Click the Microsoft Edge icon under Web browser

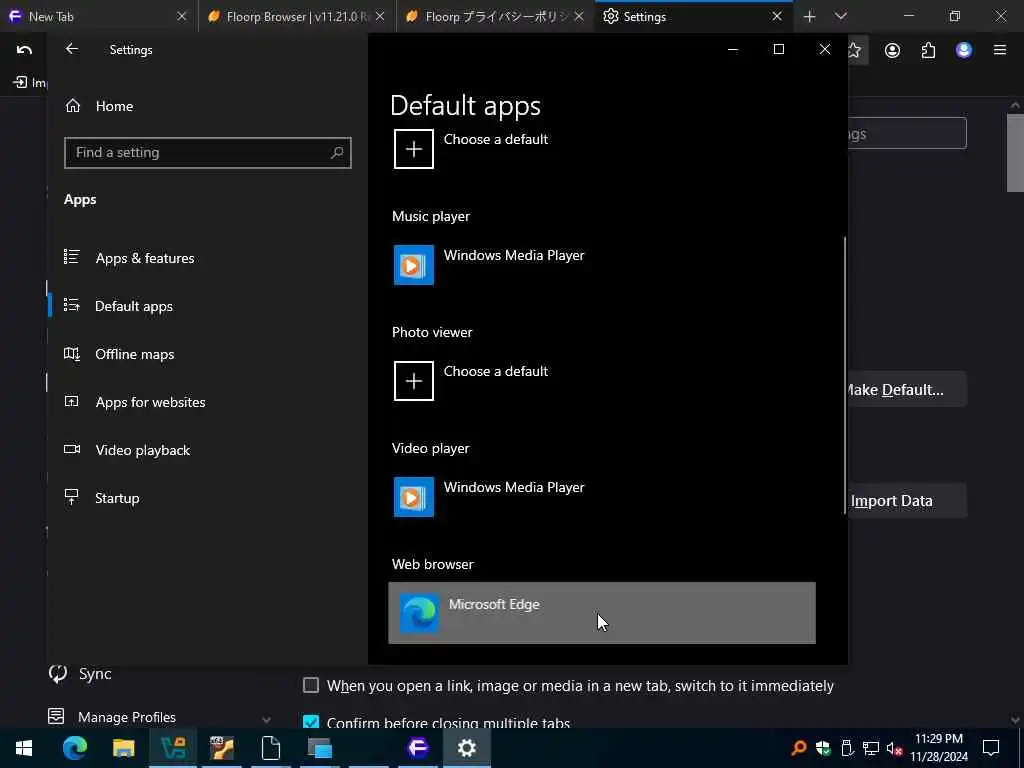tap(419, 613)
